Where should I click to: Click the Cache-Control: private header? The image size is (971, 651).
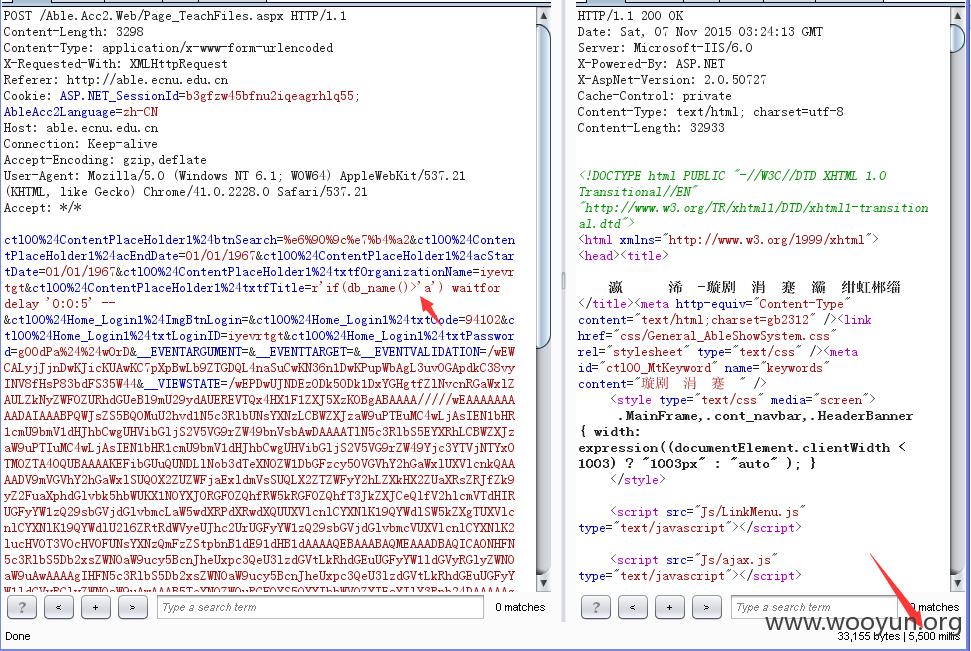pos(655,96)
